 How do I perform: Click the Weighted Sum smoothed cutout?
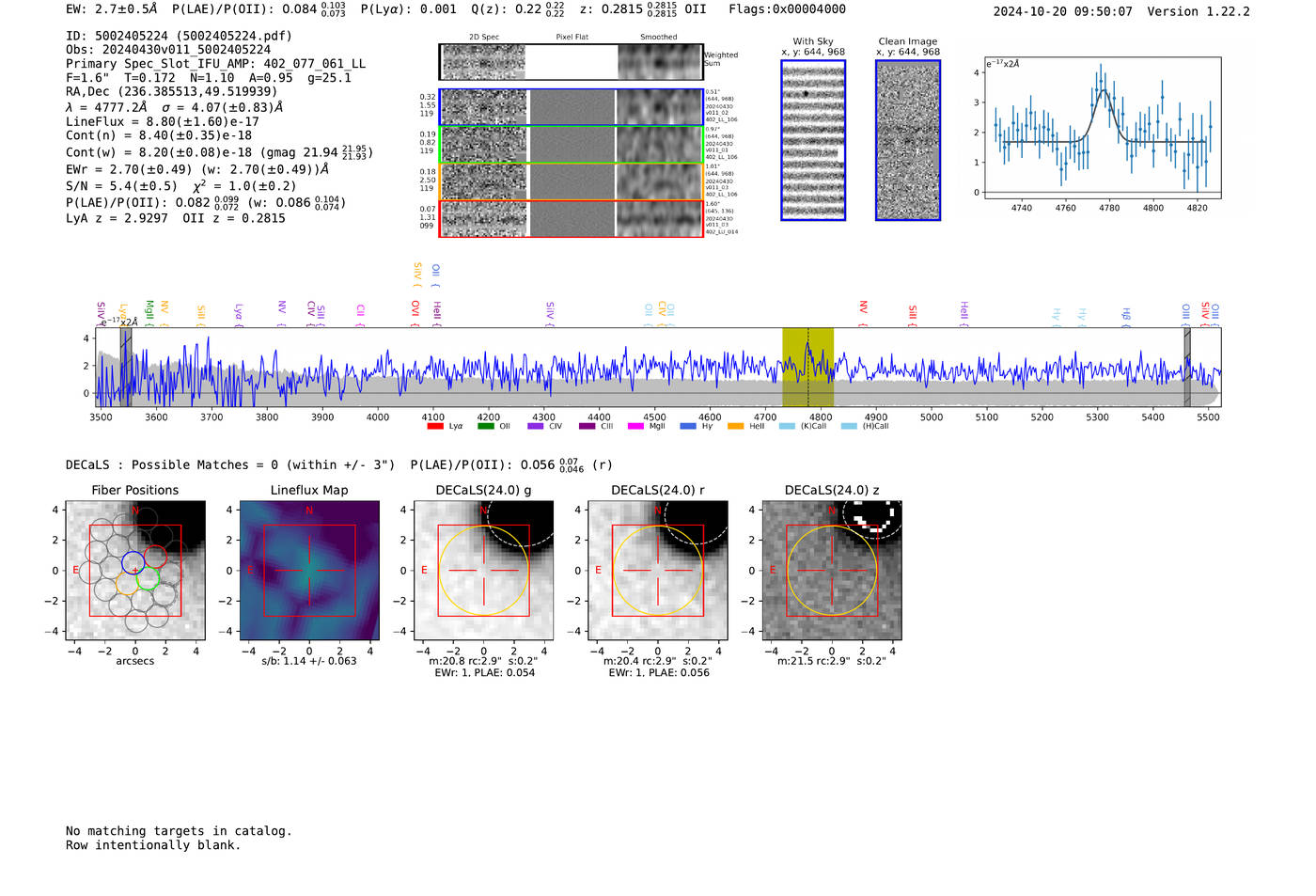pyautogui.click(x=660, y=62)
